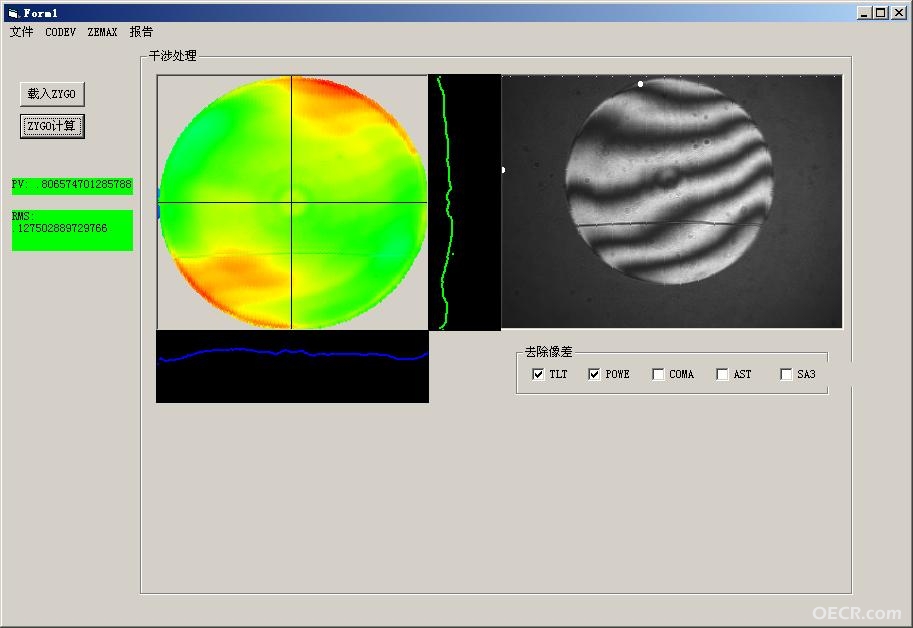Open the 文件 menu
Image resolution: width=913 pixels, height=628 pixels.
22,32
